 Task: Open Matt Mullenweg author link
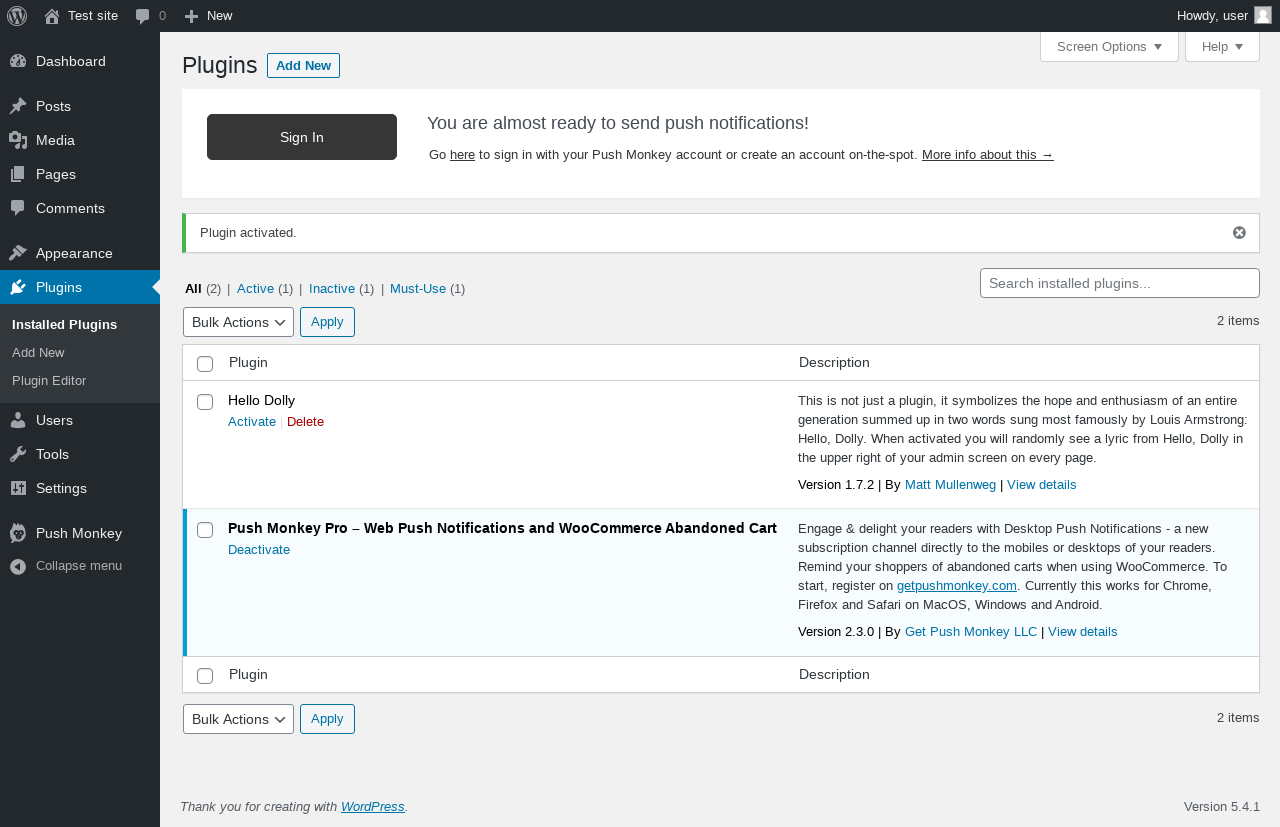click(950, 484)
